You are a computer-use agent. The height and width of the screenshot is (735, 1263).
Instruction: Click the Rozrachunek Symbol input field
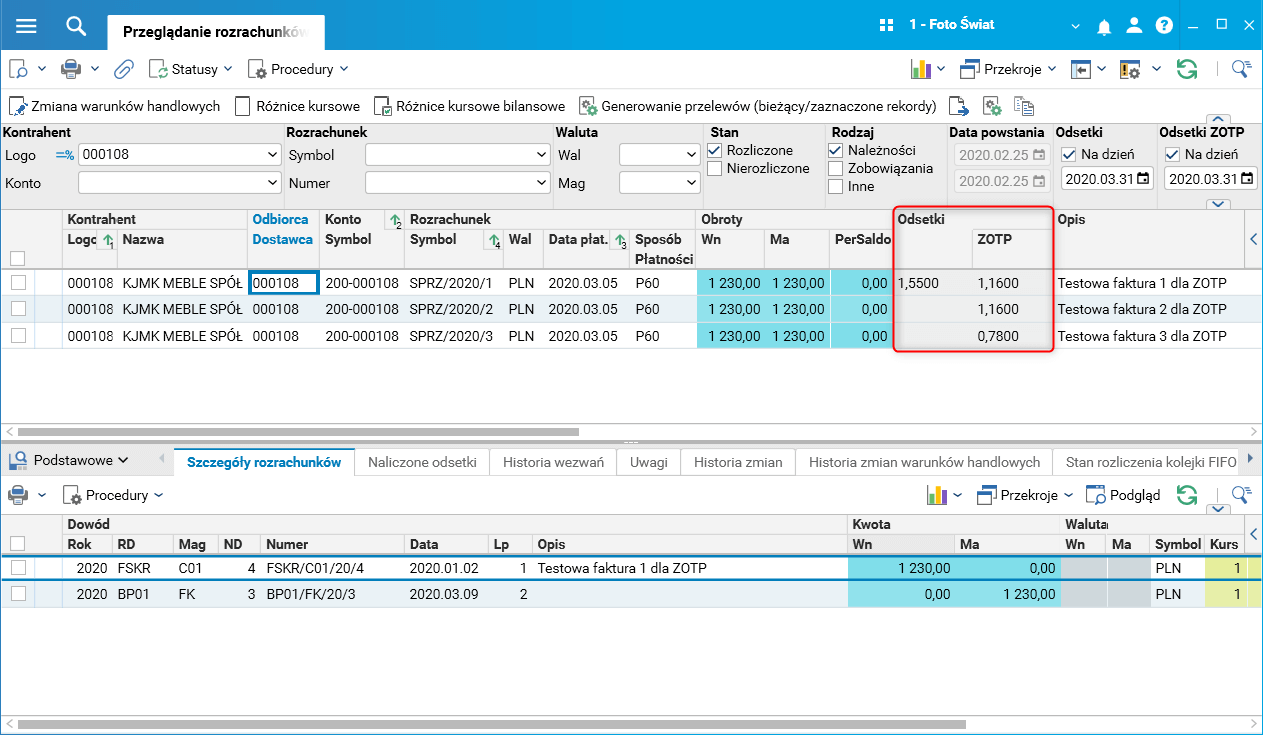[450, 155]
